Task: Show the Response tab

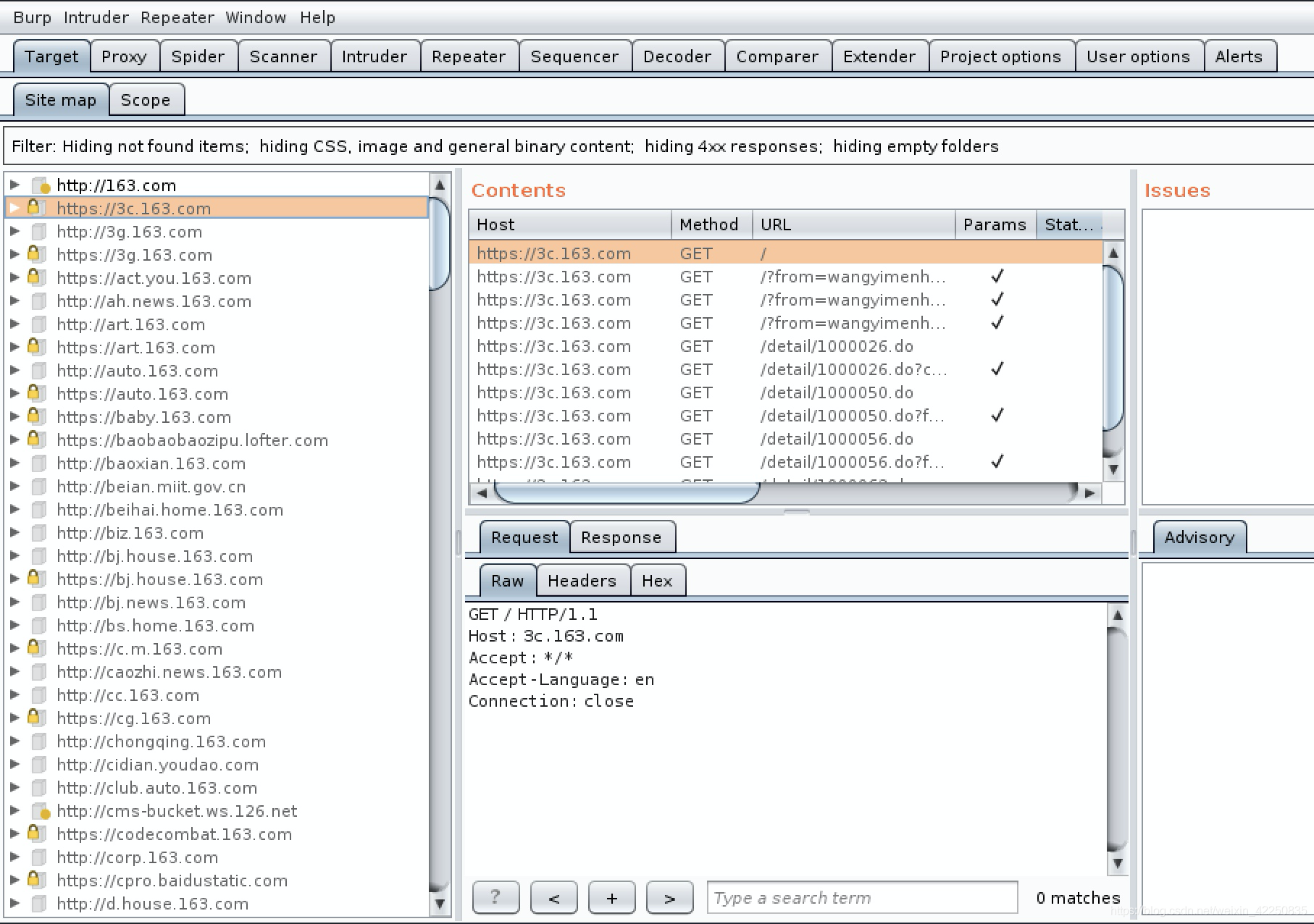Action: click(622, 537)
